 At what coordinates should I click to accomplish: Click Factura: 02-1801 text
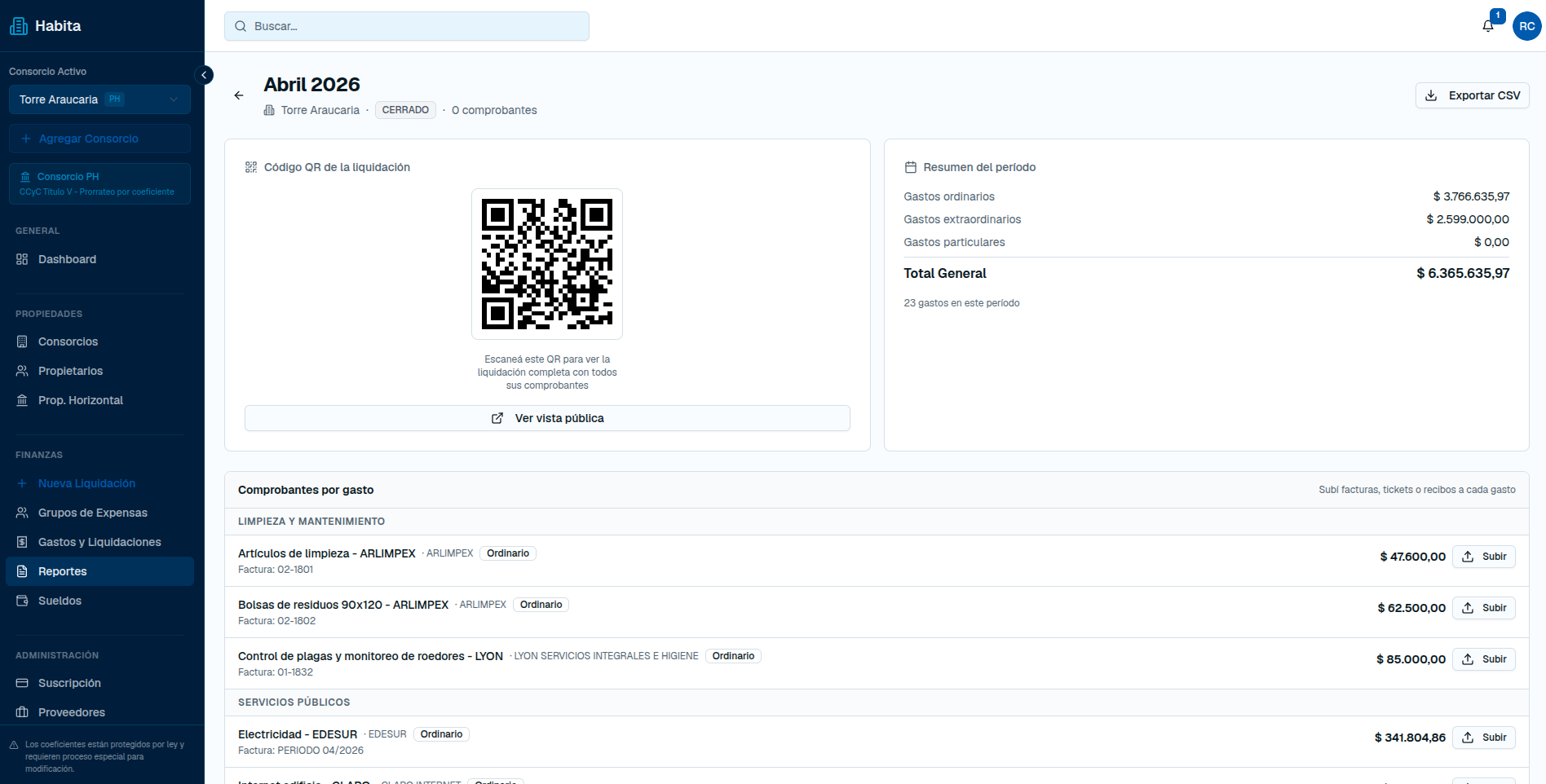(276, 570)
